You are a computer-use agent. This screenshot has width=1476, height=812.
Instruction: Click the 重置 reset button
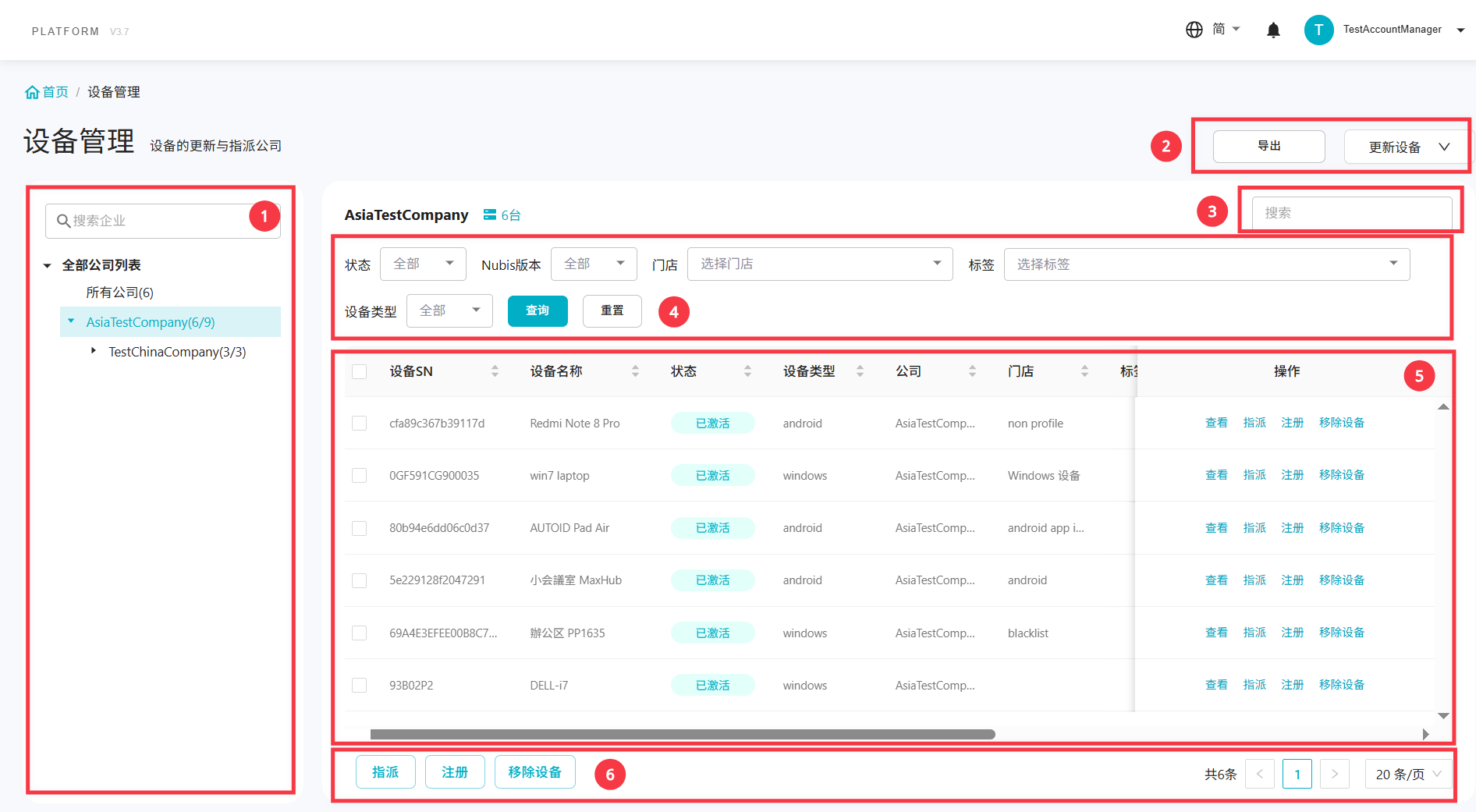pyautogui.click(x=612, y=310)
